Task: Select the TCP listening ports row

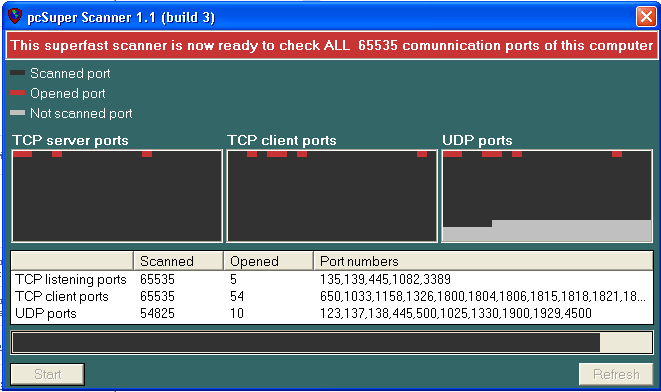Action: point(332,279)
